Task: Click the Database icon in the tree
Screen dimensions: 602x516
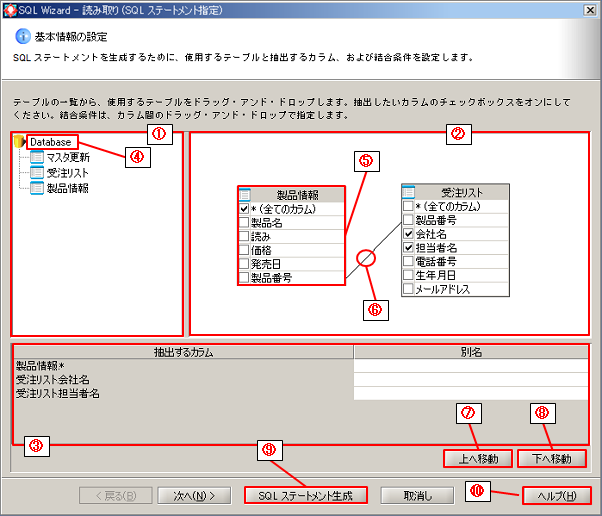Action: click(x=20, y=143)
